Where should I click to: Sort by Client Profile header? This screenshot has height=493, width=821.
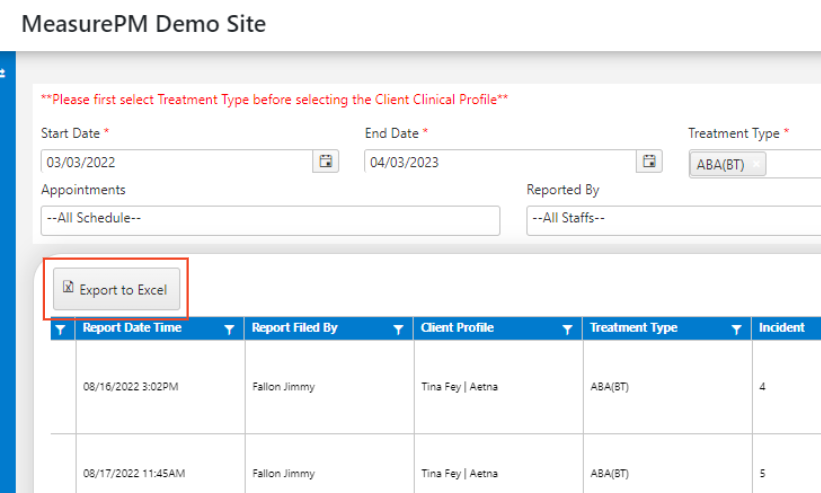pyautogui.click(x=457, y=328)
